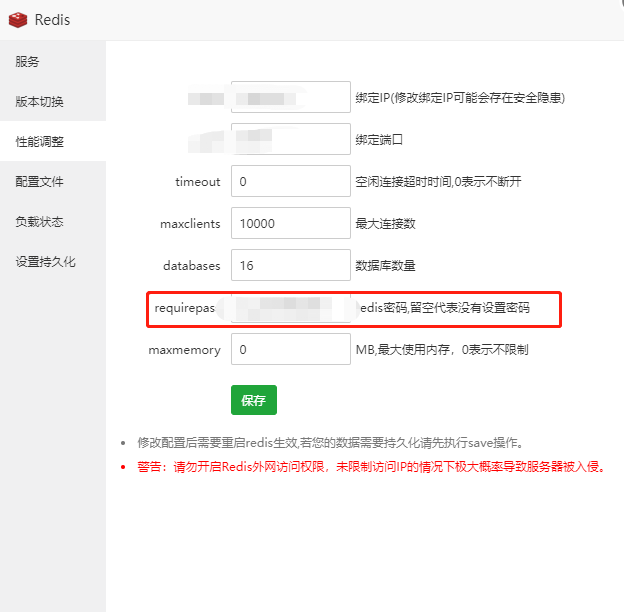This screenshot has width=624, height=612.
Task: Open the 配置文件 tab
Action: 53,181
